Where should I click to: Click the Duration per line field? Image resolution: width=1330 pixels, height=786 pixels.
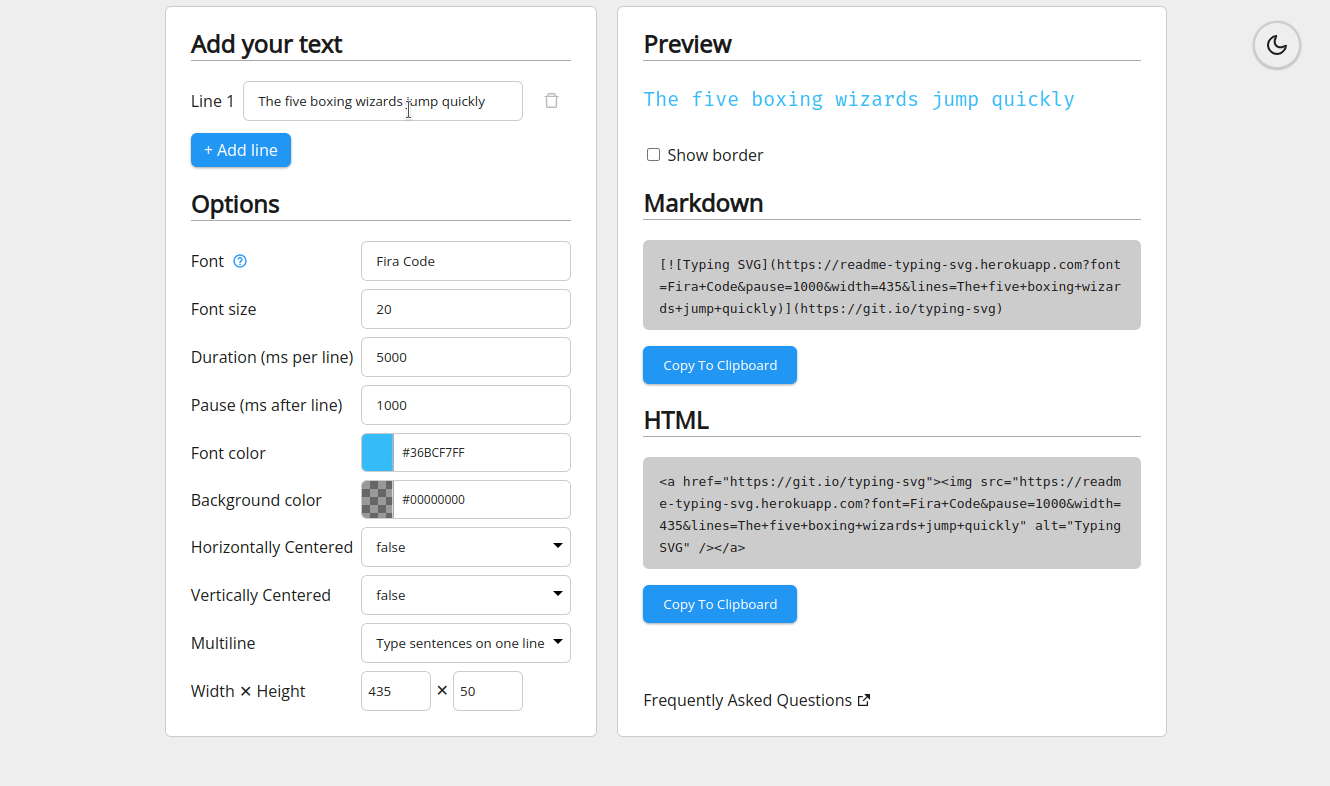coord(465,357)
